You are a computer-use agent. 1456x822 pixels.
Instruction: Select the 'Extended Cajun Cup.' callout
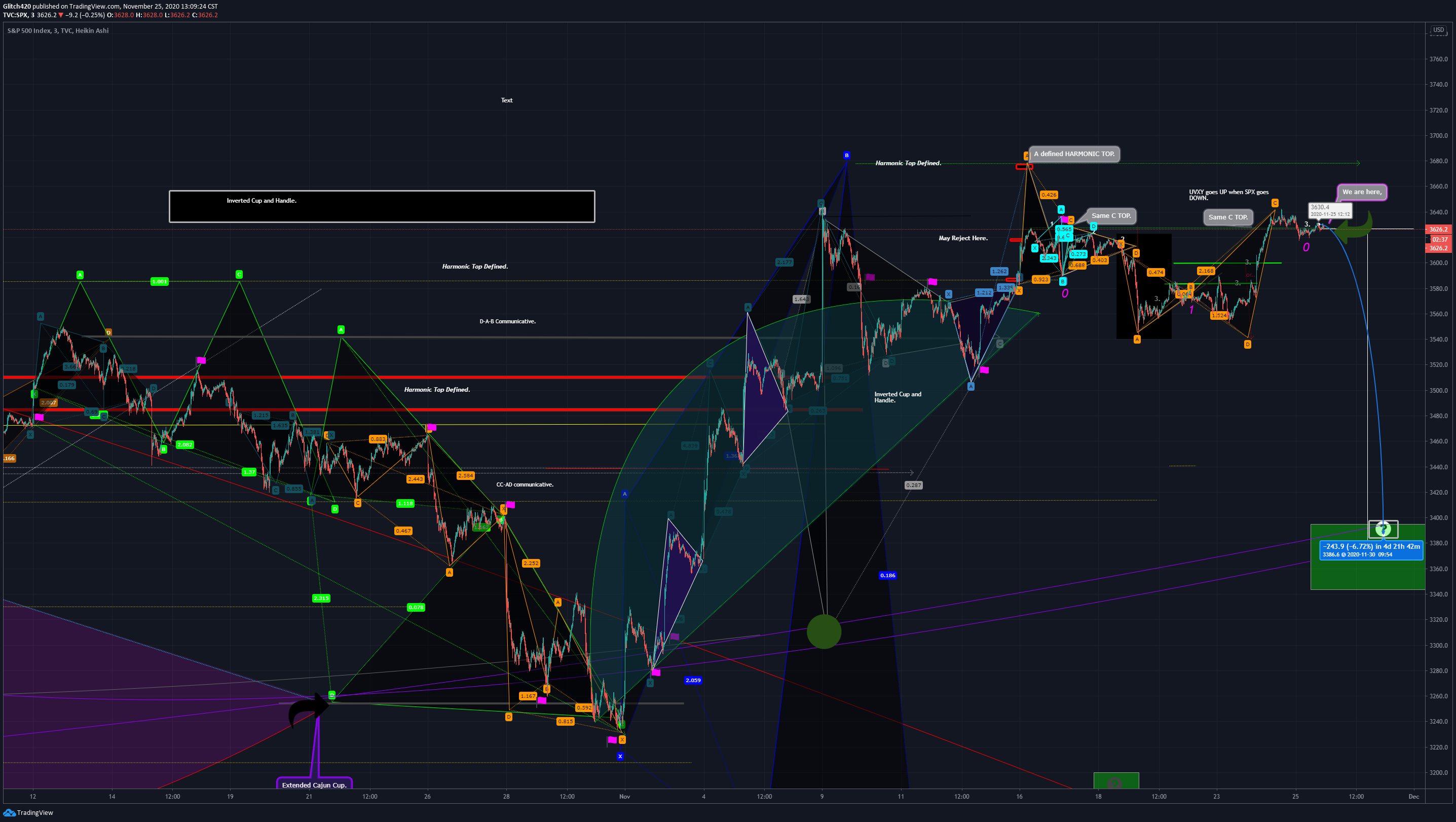pos(314,784)
